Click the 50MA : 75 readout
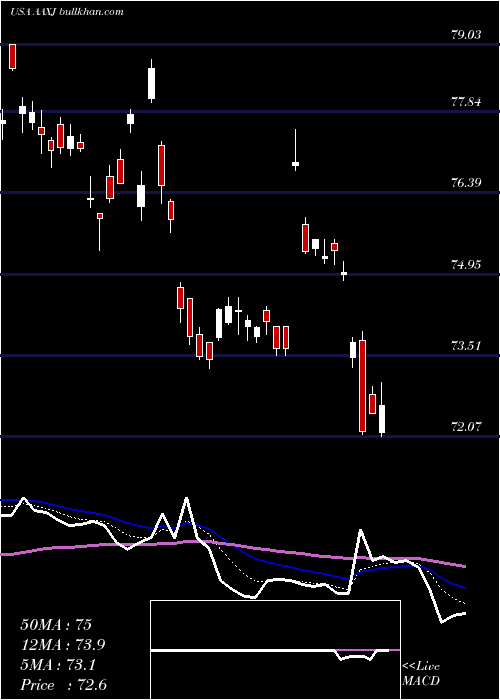 click(x=56, y=625)
